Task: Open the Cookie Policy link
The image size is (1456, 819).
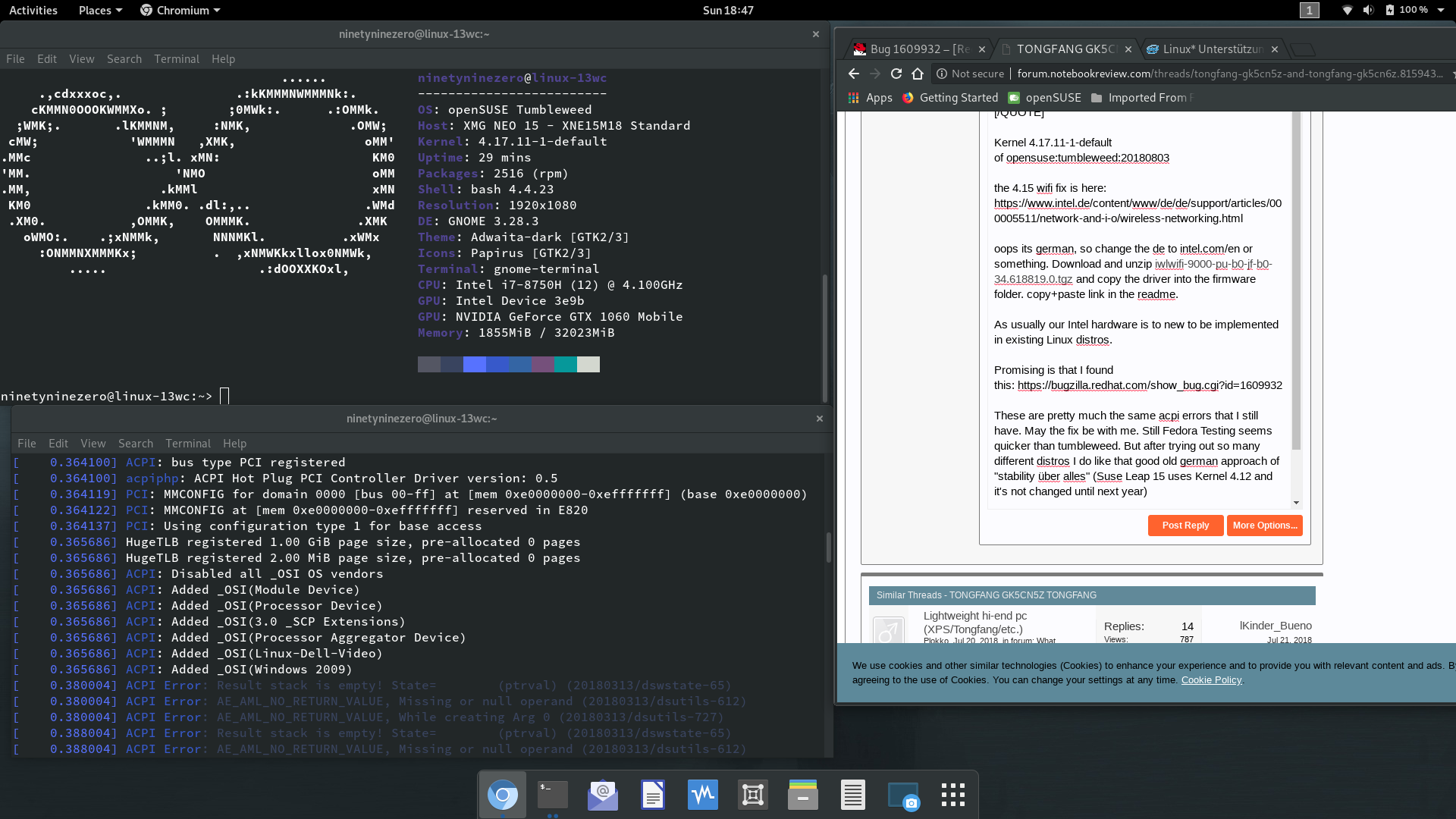Action: pos(1211,679)
